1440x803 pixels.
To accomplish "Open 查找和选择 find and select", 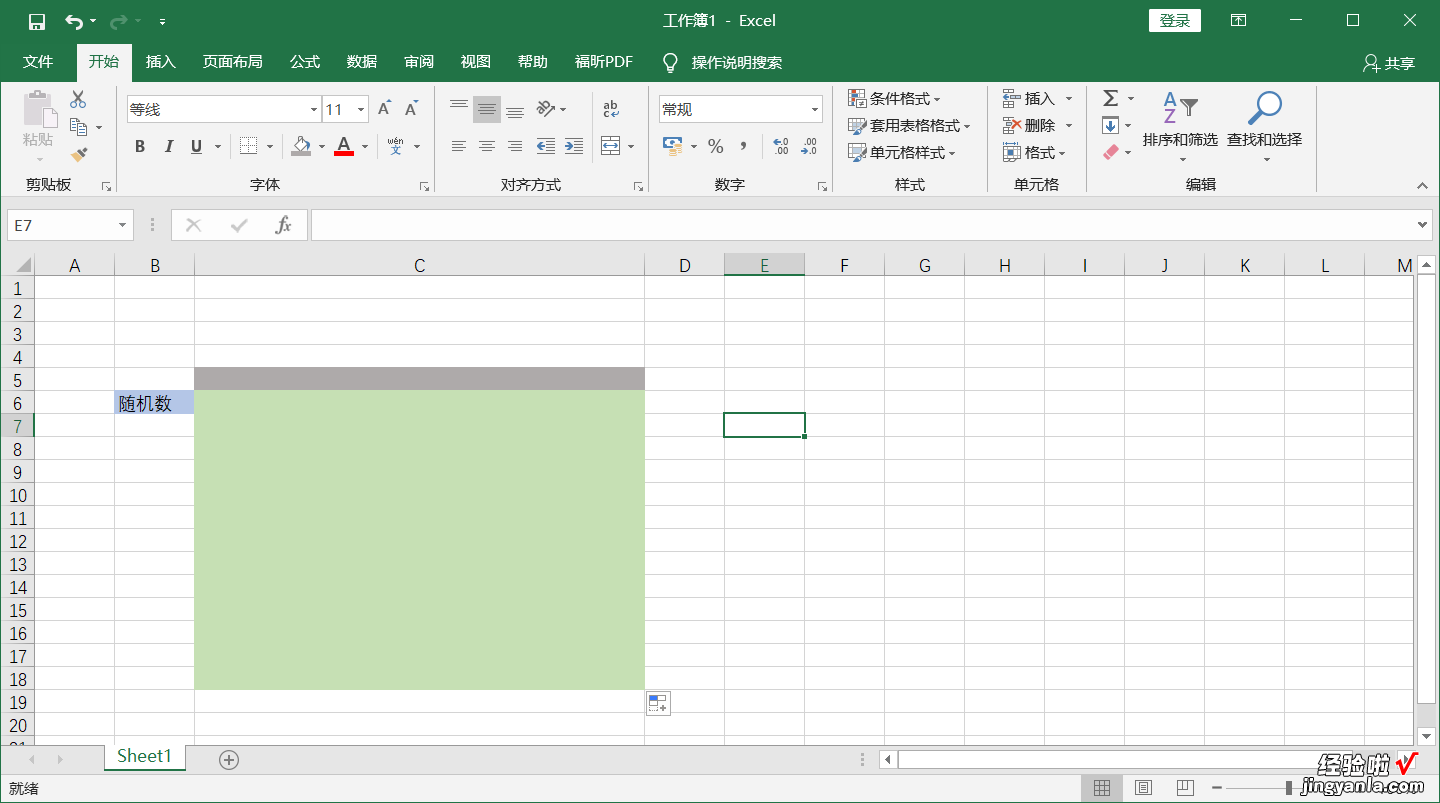I will pyautogui.click(x=1265, y=127).
